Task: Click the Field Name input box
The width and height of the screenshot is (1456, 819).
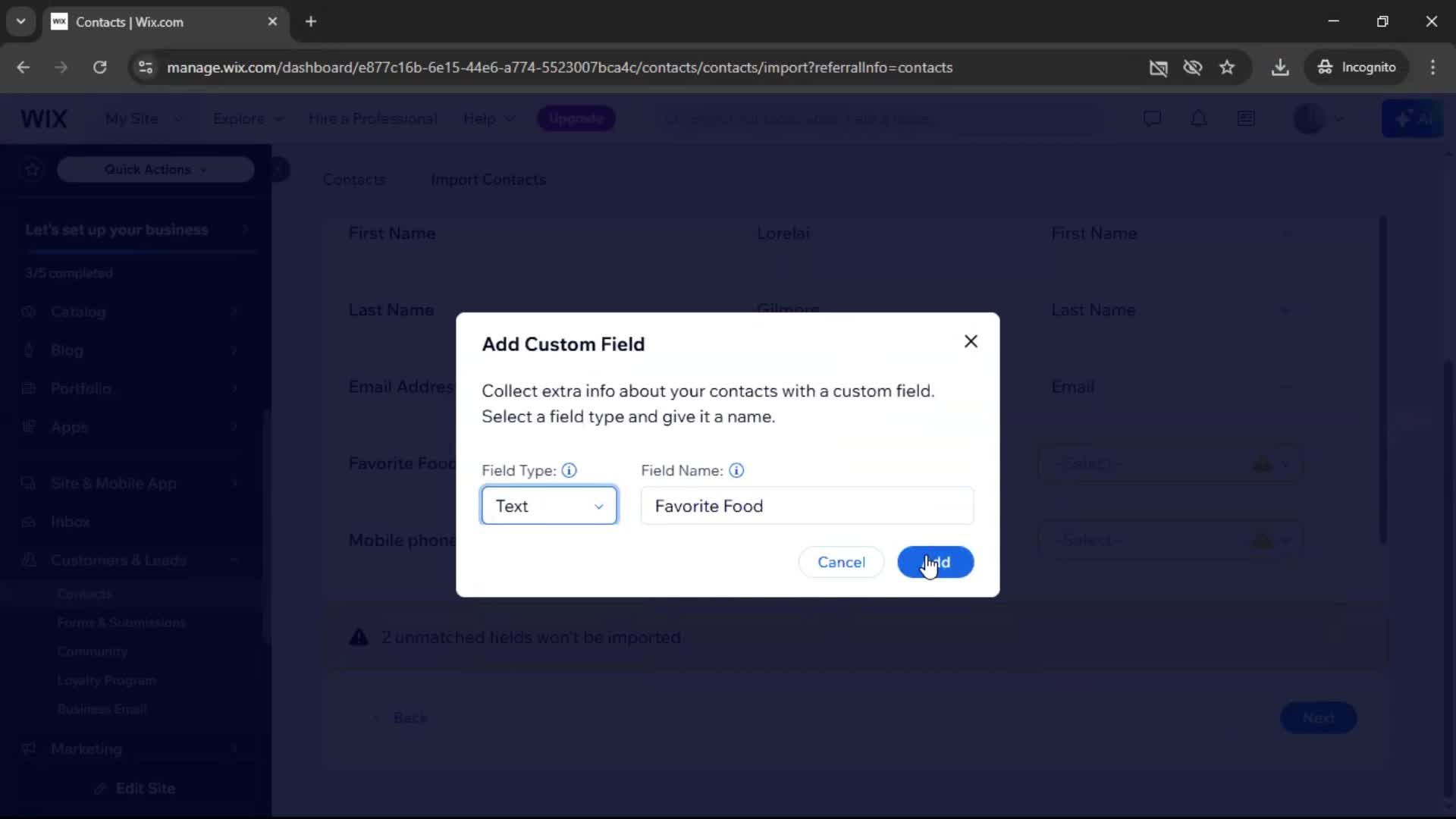Action: pos(807,506)
